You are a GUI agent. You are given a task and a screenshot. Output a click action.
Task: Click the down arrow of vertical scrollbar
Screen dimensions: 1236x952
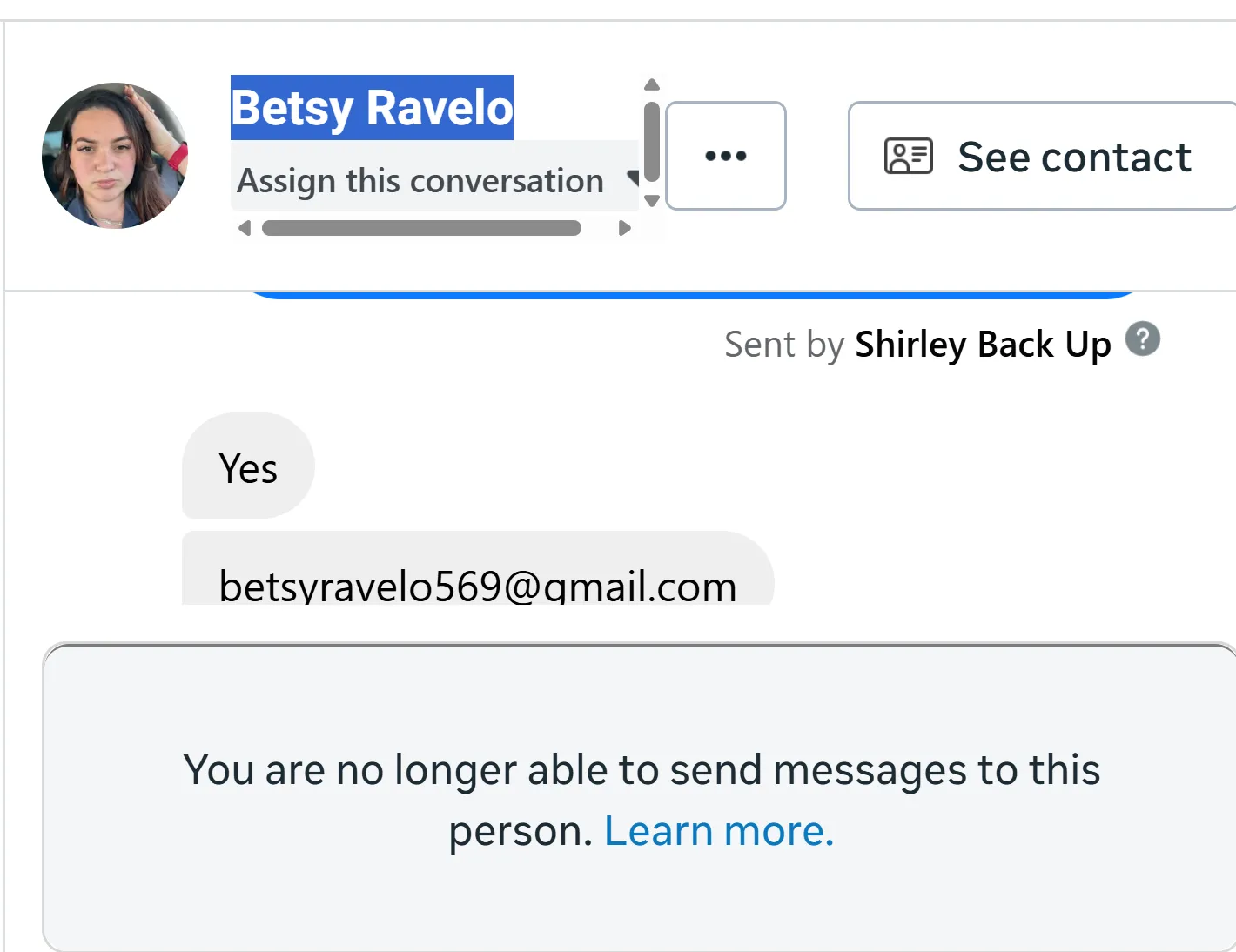coord(651,201)
